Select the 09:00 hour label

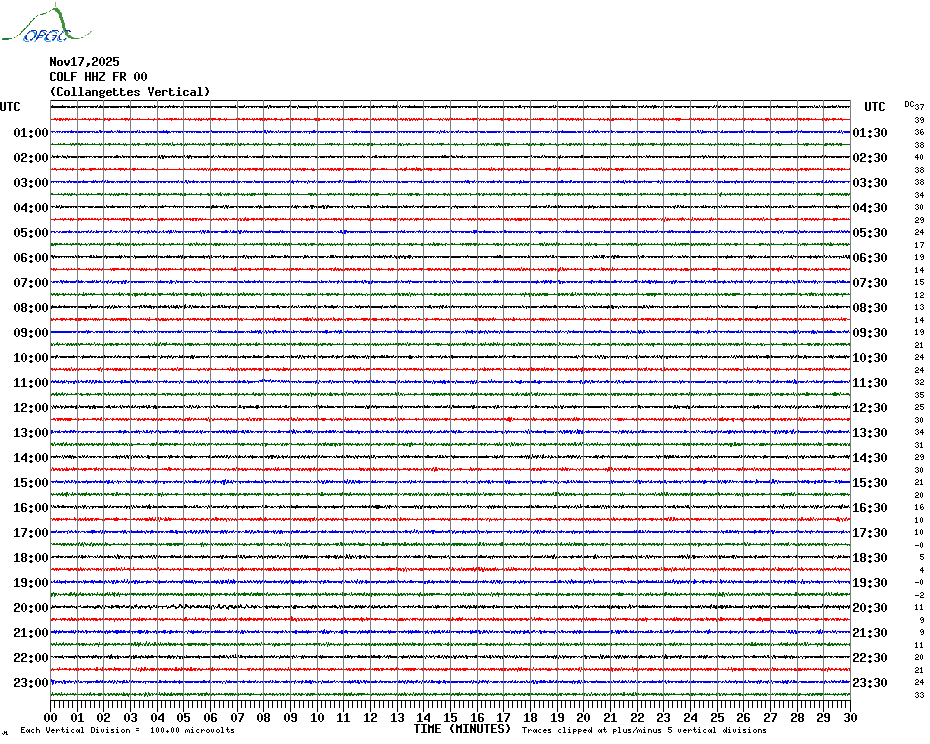click(x=31, y=332)
